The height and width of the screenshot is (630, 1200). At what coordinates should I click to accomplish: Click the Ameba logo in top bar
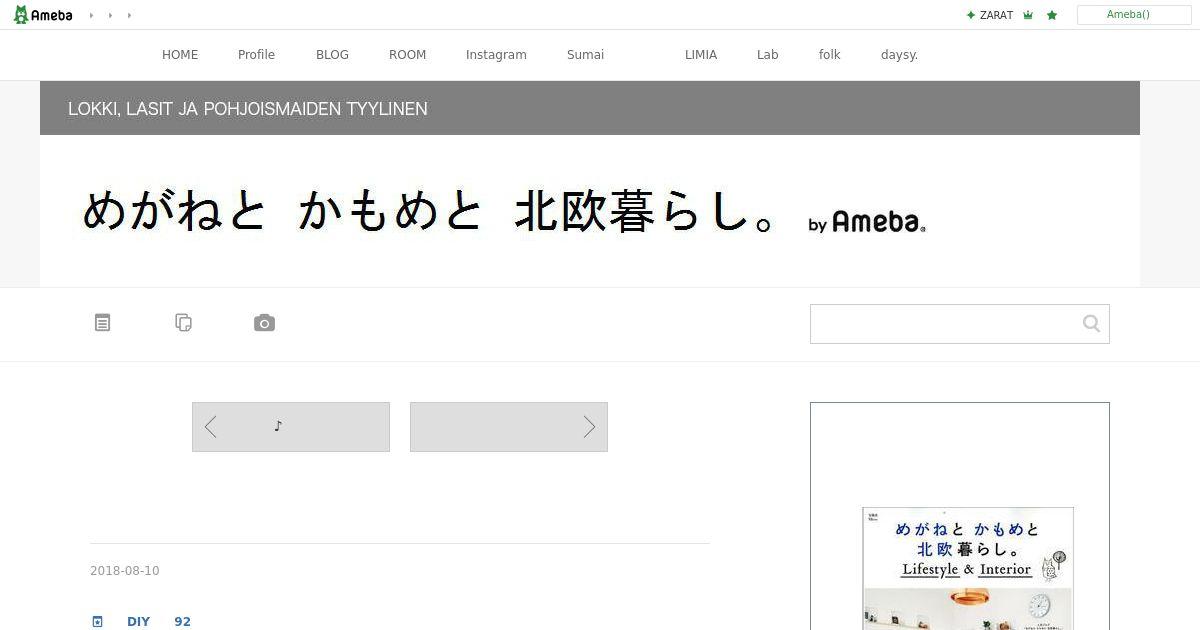(43, 15)
